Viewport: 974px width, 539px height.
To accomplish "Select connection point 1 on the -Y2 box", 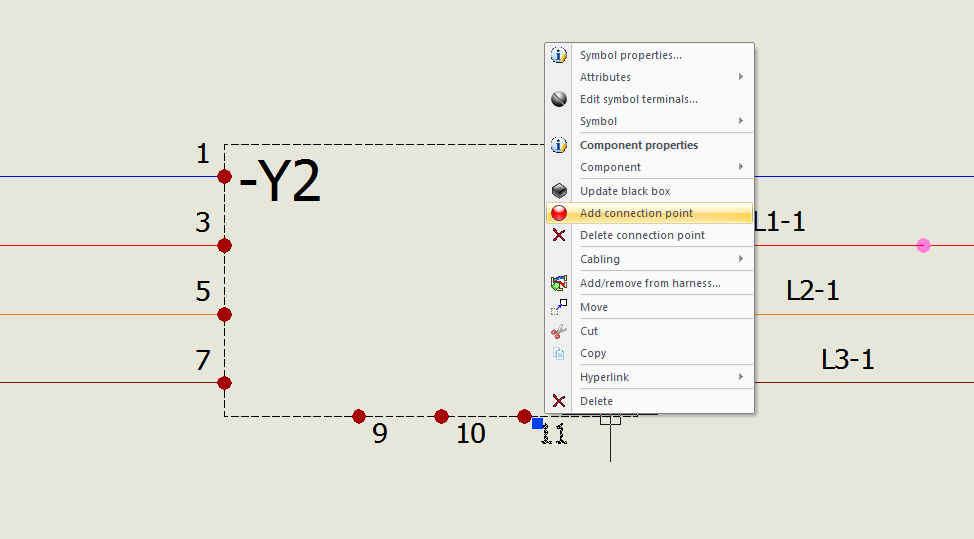I will tap(224, 177).
